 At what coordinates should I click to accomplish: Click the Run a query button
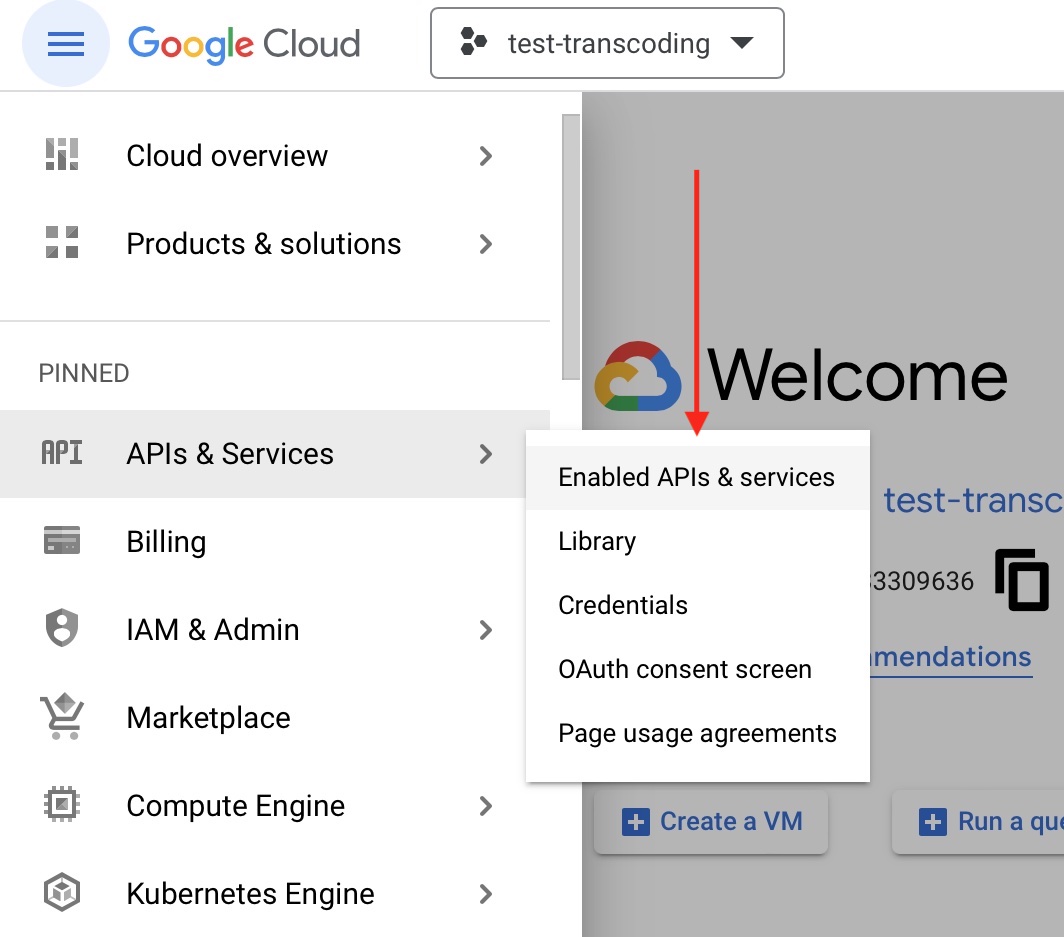point(978,822)
